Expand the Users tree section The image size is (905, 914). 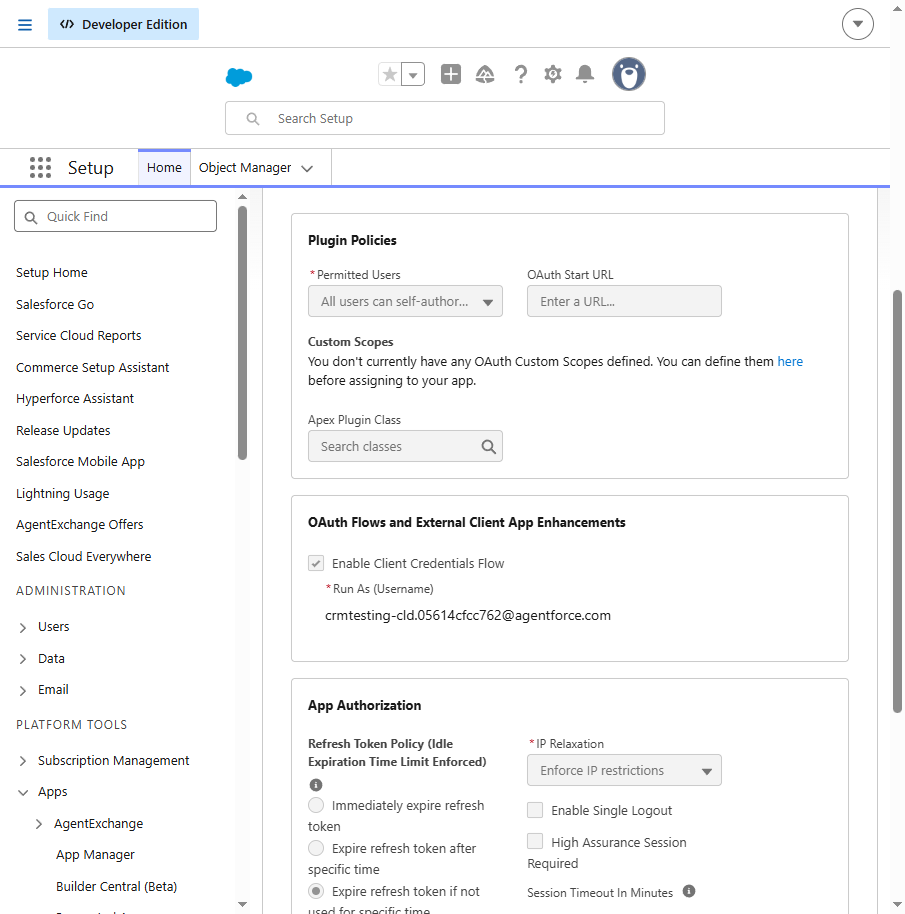coord(23,627)
